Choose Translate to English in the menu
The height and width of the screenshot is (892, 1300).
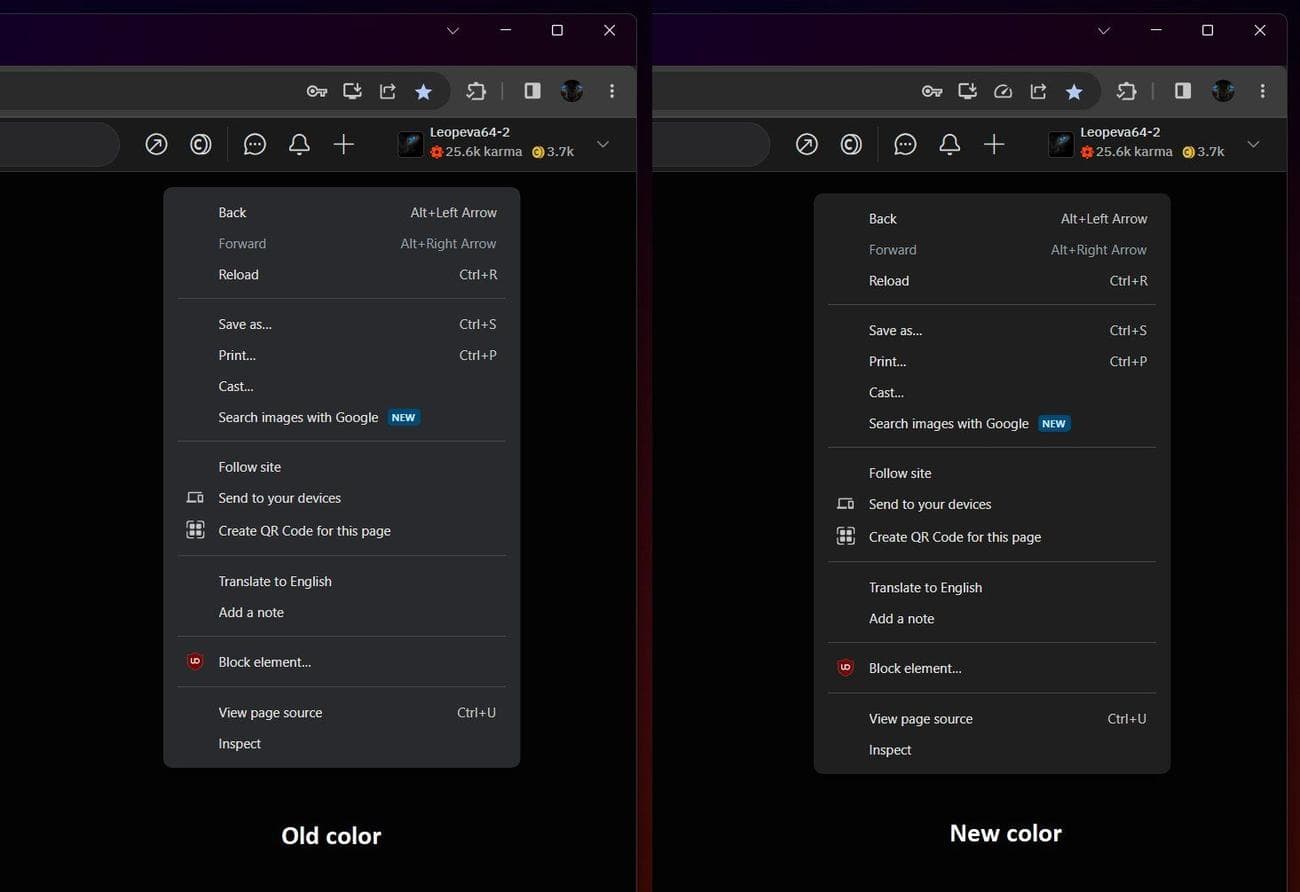pyautogui.click(x=274, y=581)
